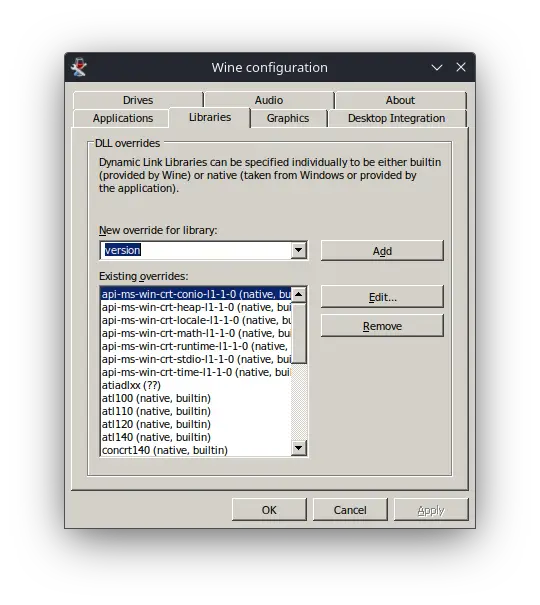Click the overrides list scroll up arrow
Image resolution: width=540 pixels, height=605 pixels.
299,294
